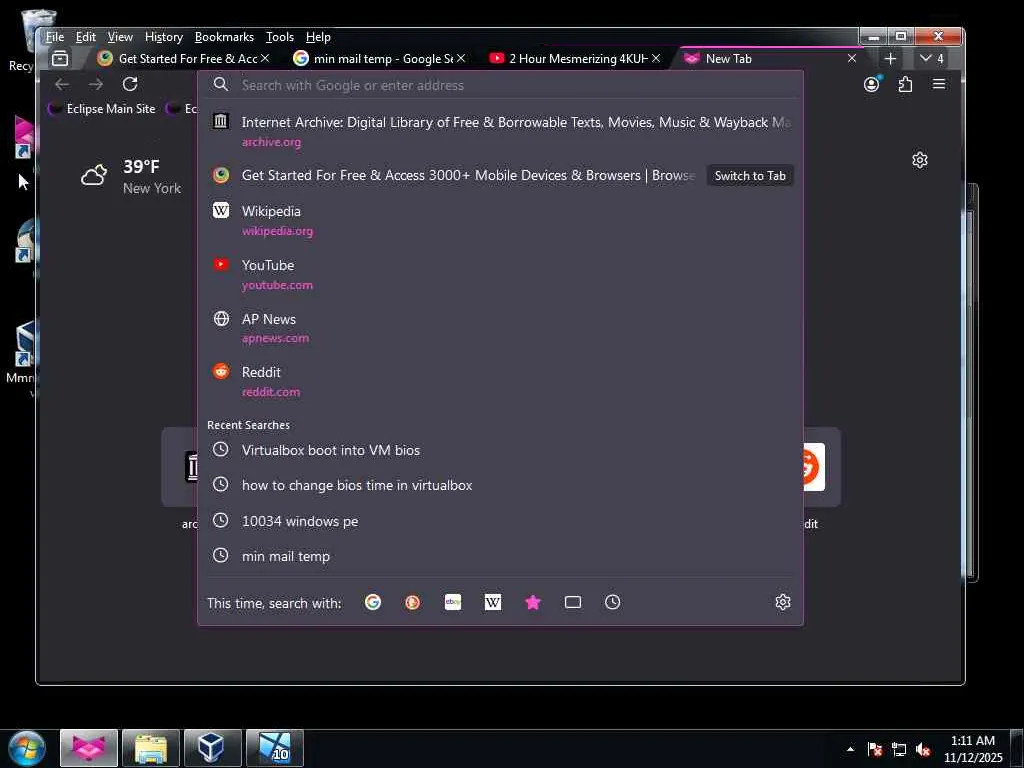Search with eBay engine icon
The height and width of the screenshot is (768, 1024).
[x=453, y=602]
